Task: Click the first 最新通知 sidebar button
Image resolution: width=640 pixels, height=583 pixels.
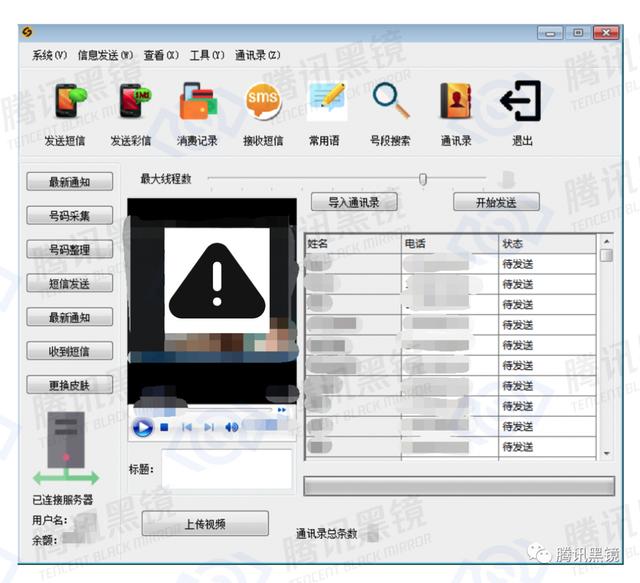Action: [70, 182]
